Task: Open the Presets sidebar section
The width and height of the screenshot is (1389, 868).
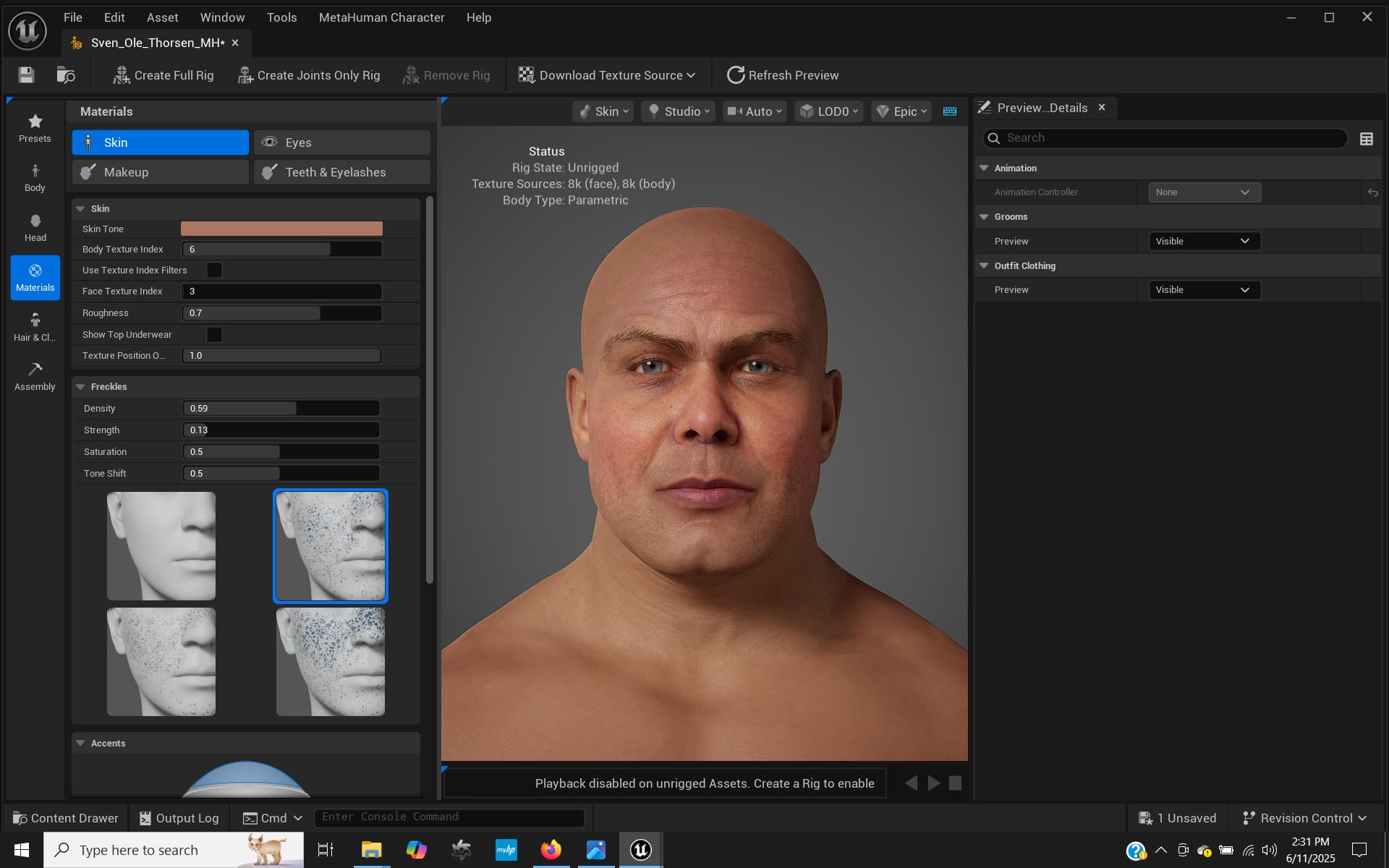Action: click(35, 128)
